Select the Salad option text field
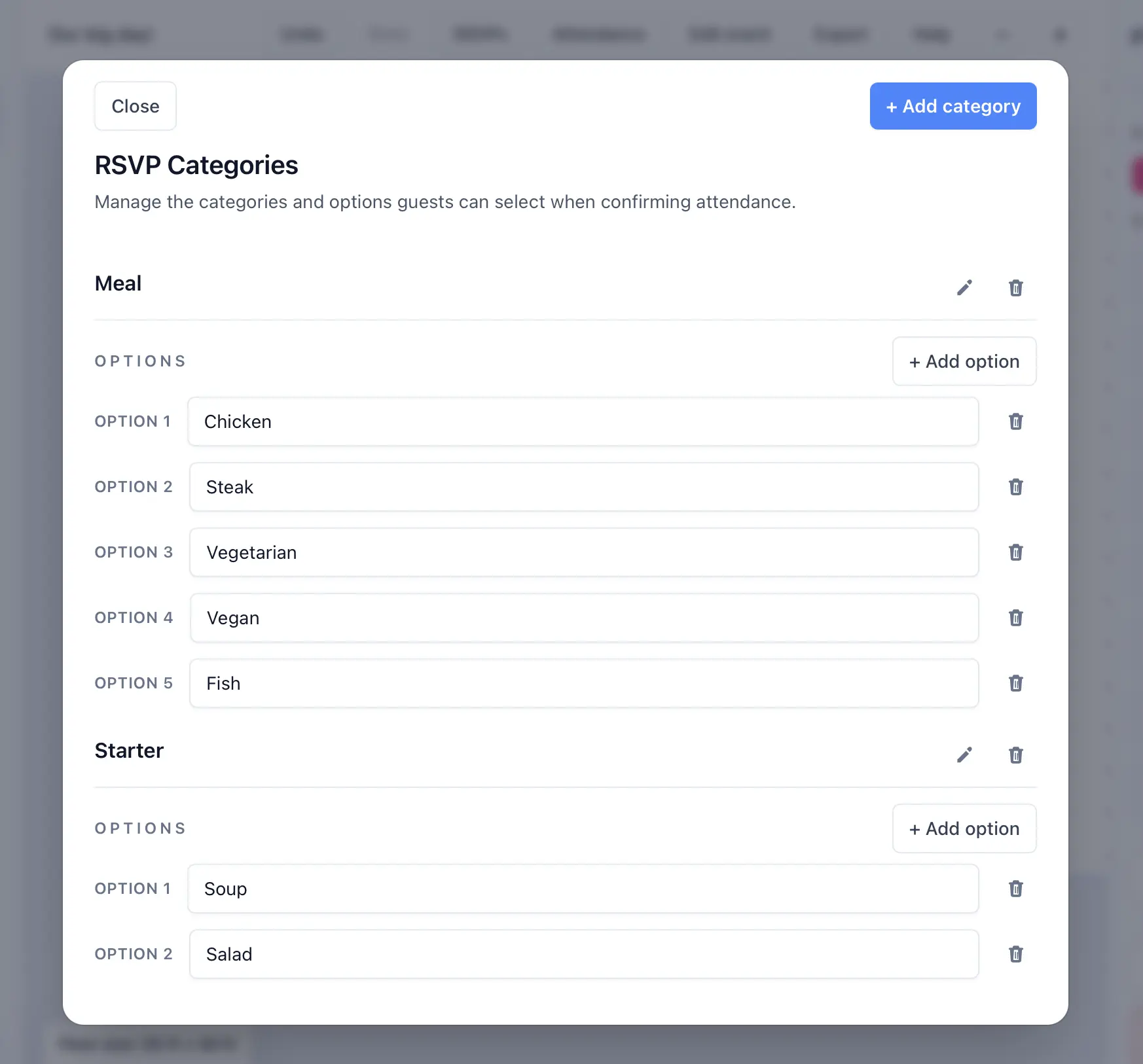Viewport: 1143px width, 1064px height. [x=583, y=955]
